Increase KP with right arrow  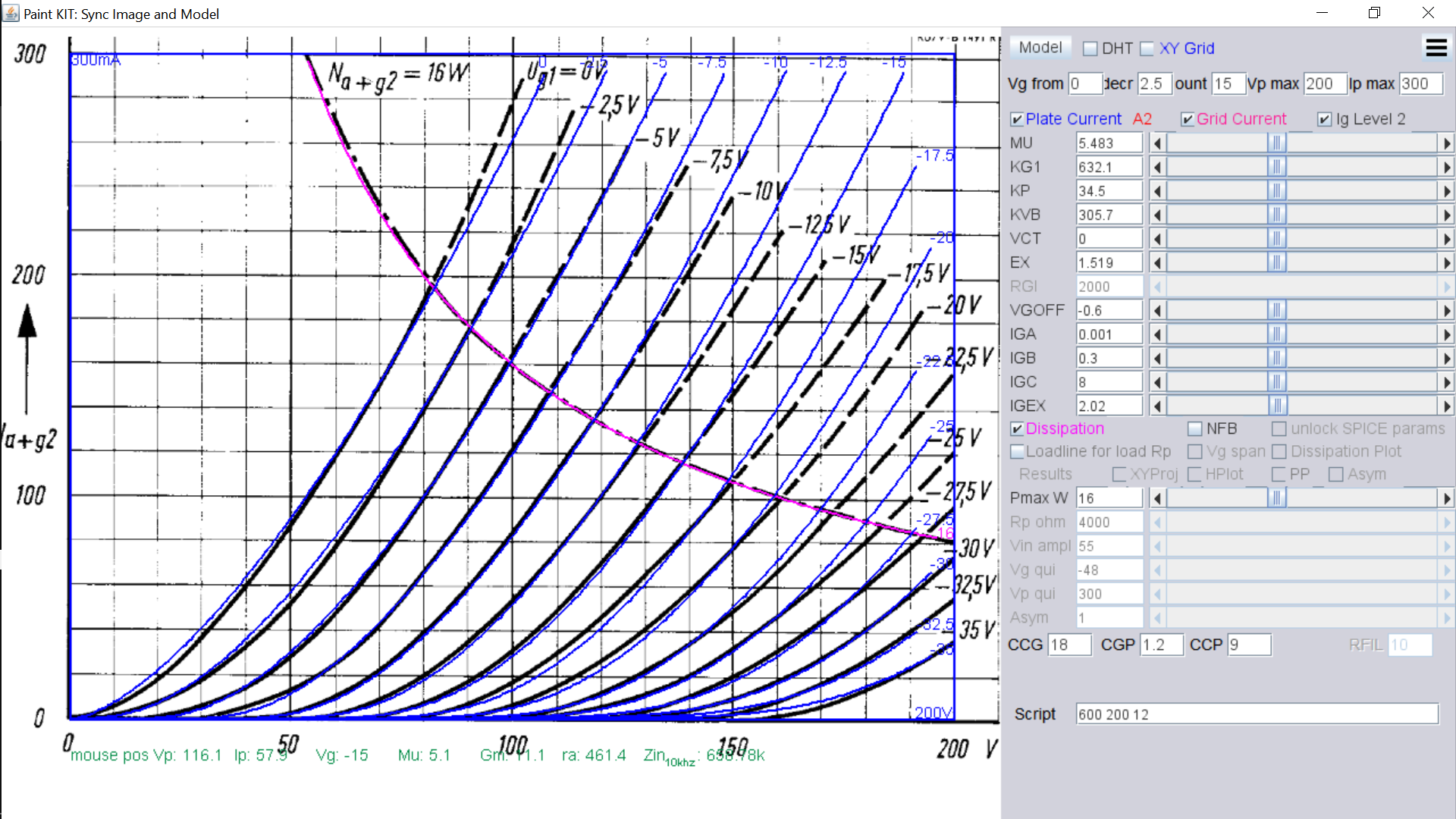pos(1446,191)
